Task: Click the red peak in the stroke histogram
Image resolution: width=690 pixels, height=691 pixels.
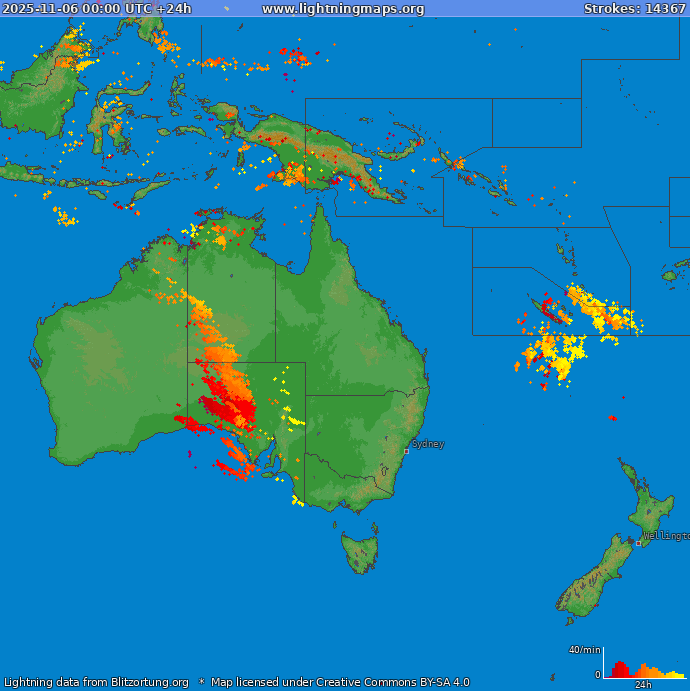Action: point(620,668)
